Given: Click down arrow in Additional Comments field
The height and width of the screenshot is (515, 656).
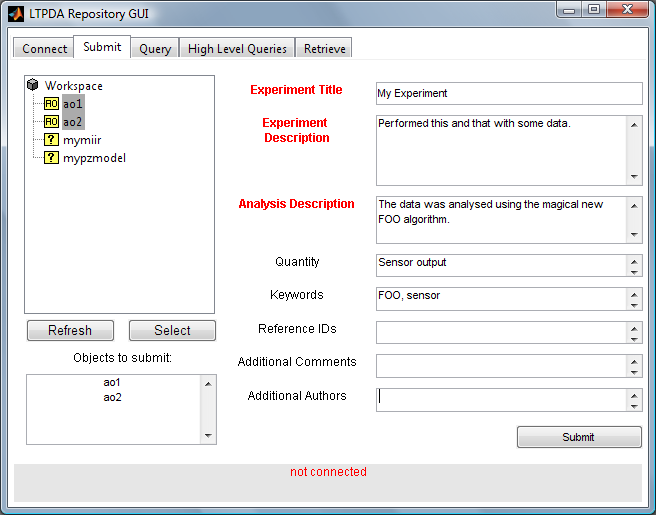Looking at the screenshot, I should (634, 372).
